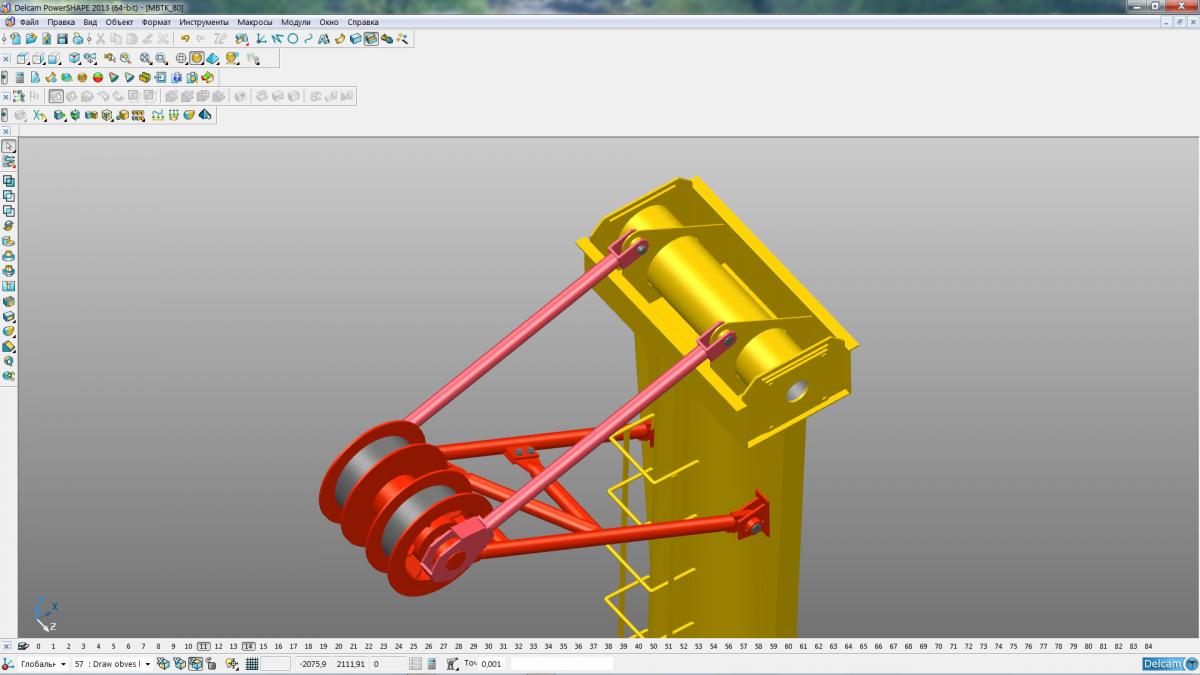Click the X coordinate field -2075,9
Screen dimensions: 1200x675
(x=312, y=664)
